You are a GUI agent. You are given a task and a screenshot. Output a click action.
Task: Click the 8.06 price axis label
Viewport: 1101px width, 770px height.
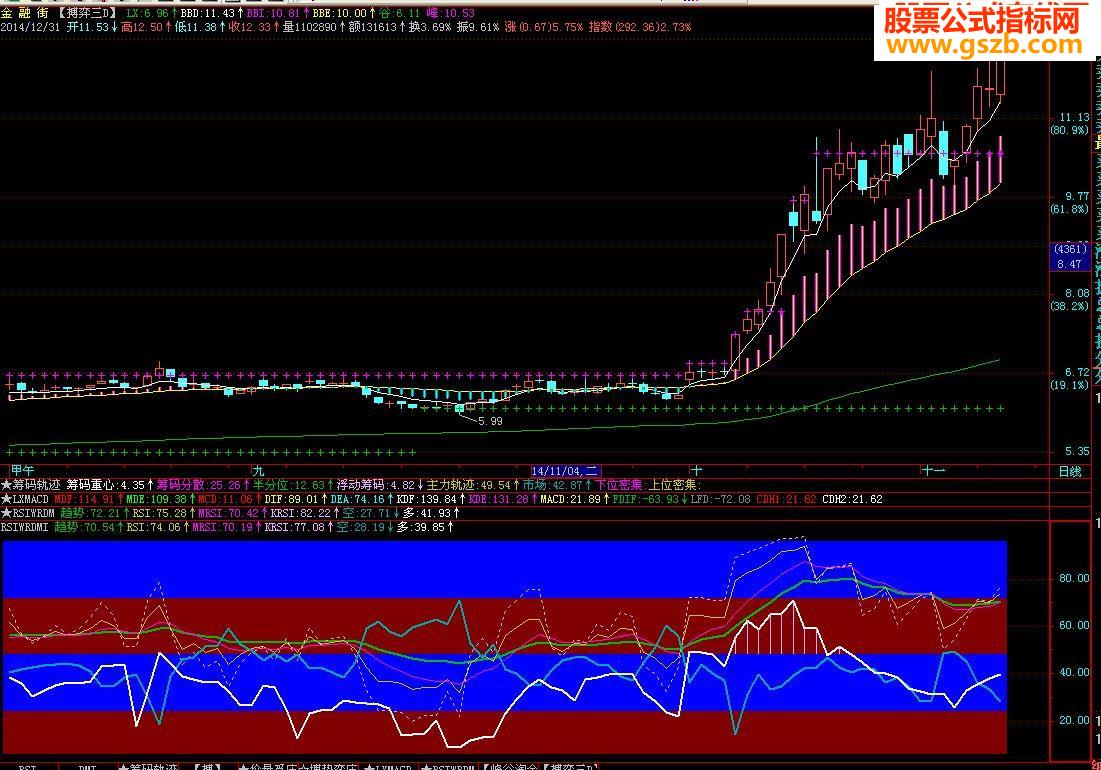[1077, 293]
